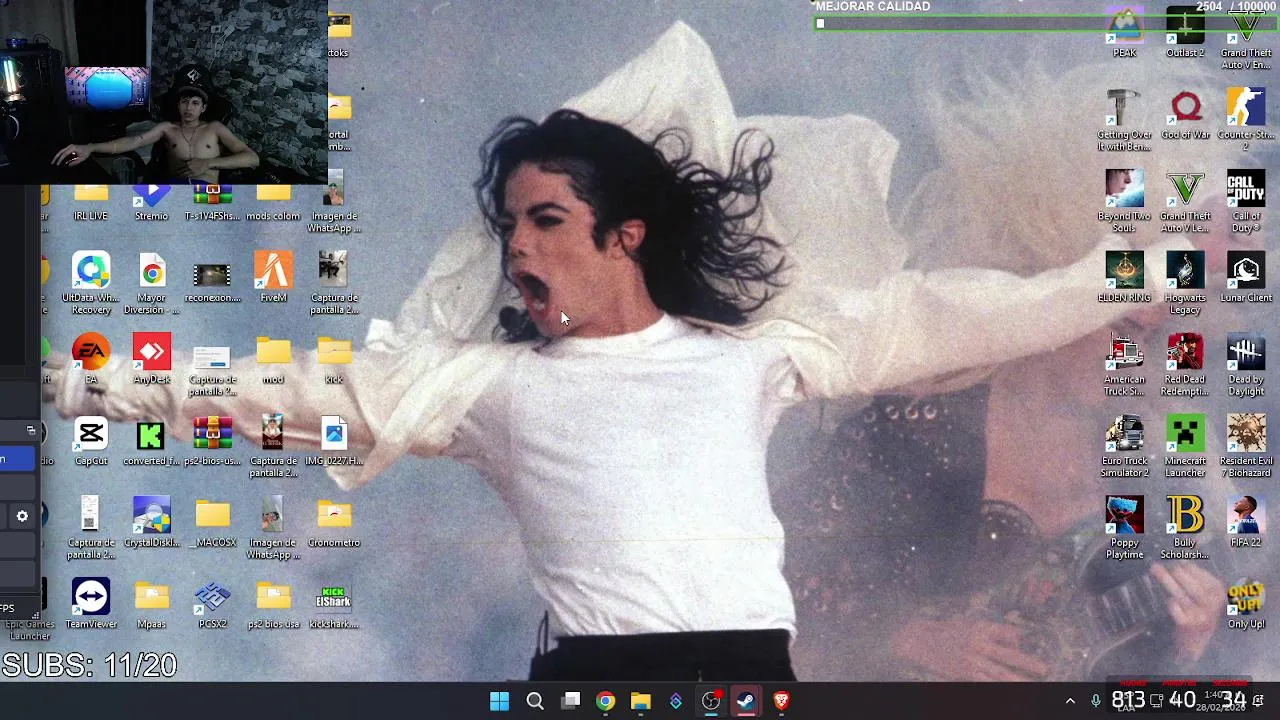Pop out the docked left panel
The width and height of the screenshot is (1280, 720).
pos(31,431)
